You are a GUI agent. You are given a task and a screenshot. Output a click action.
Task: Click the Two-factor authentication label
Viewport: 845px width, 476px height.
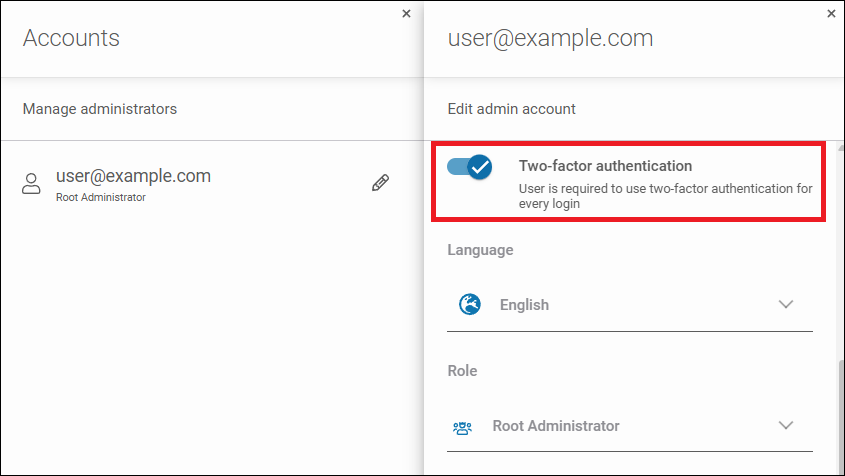[605, 166]
